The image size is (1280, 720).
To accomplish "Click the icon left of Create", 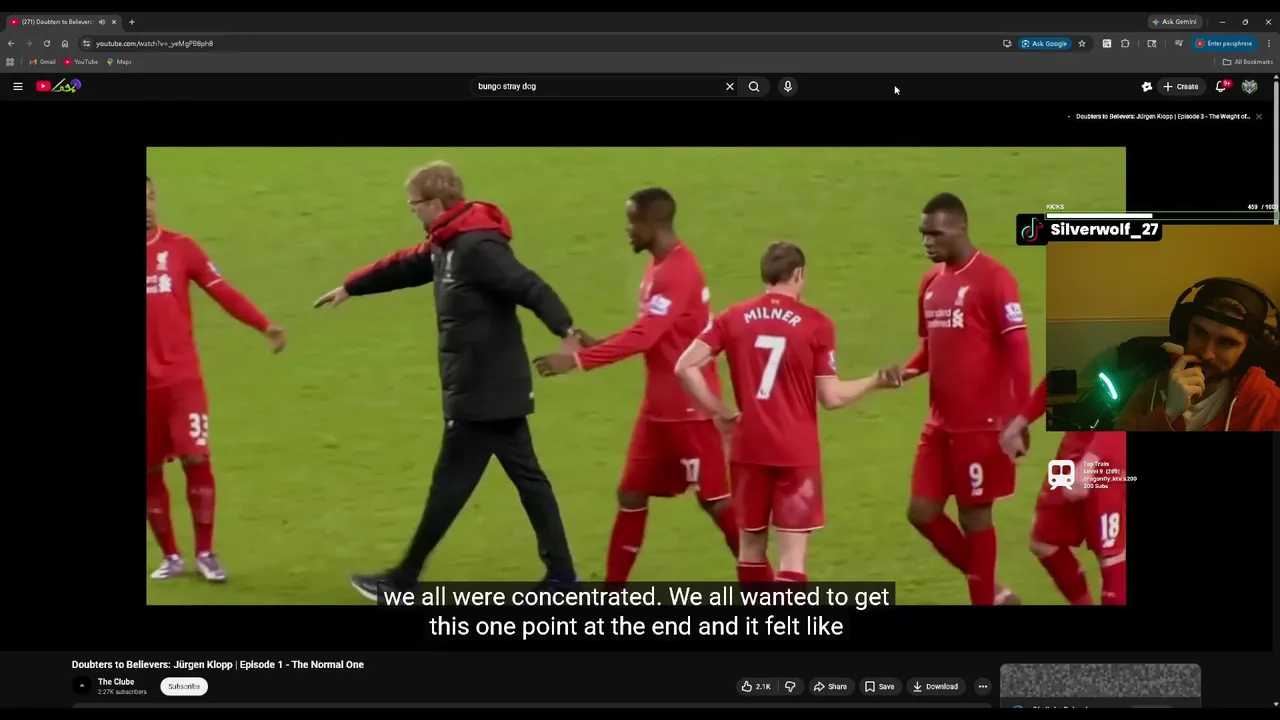I will pos(1147,86).
